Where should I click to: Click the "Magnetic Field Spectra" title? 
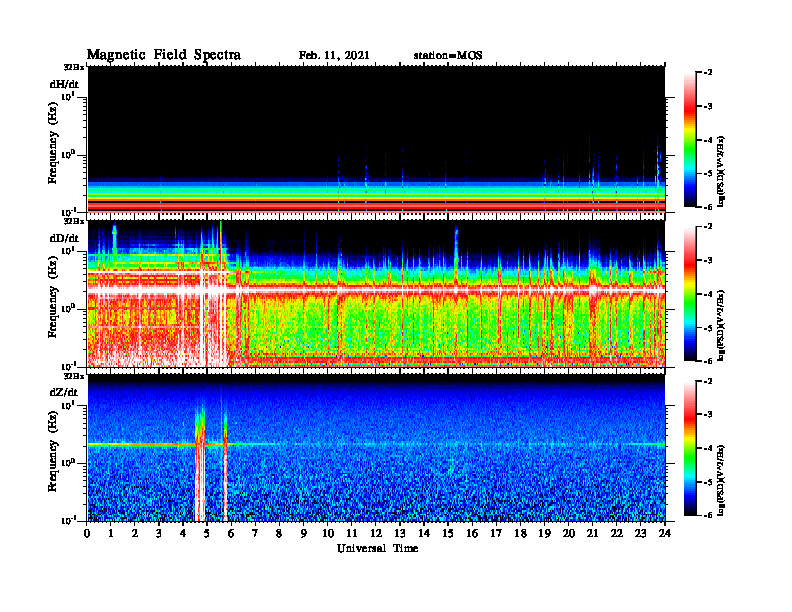pos(164,55)
